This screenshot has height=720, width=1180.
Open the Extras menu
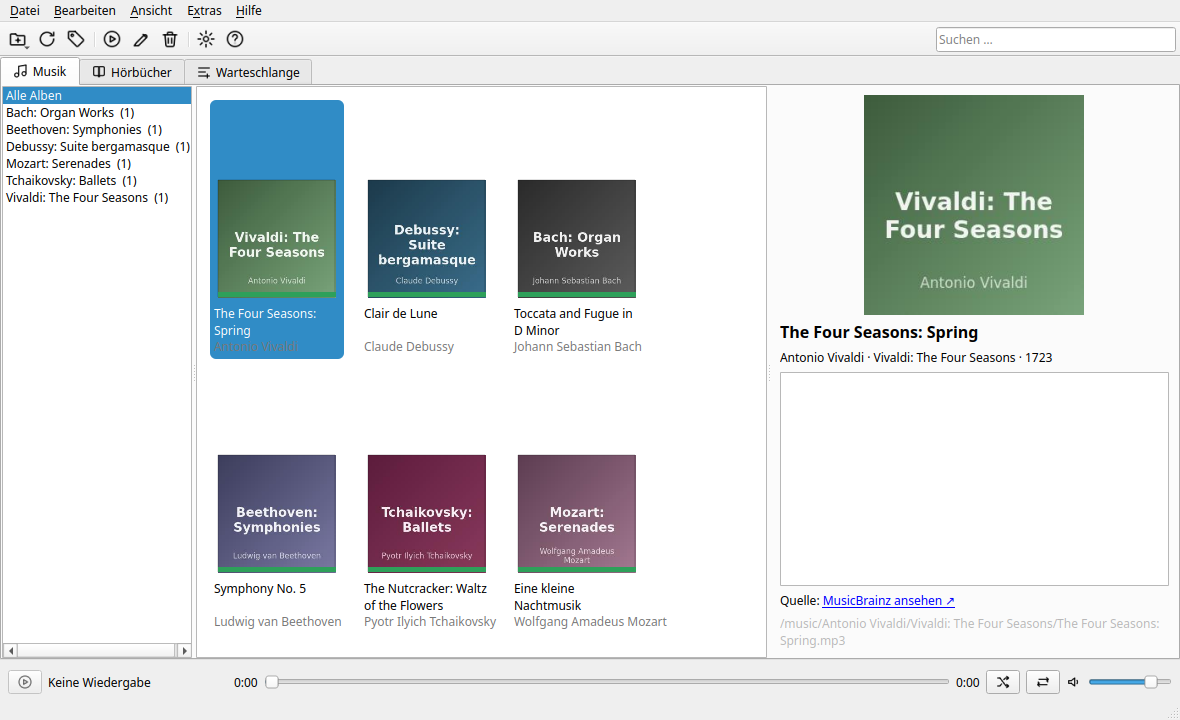pos(205,11)
